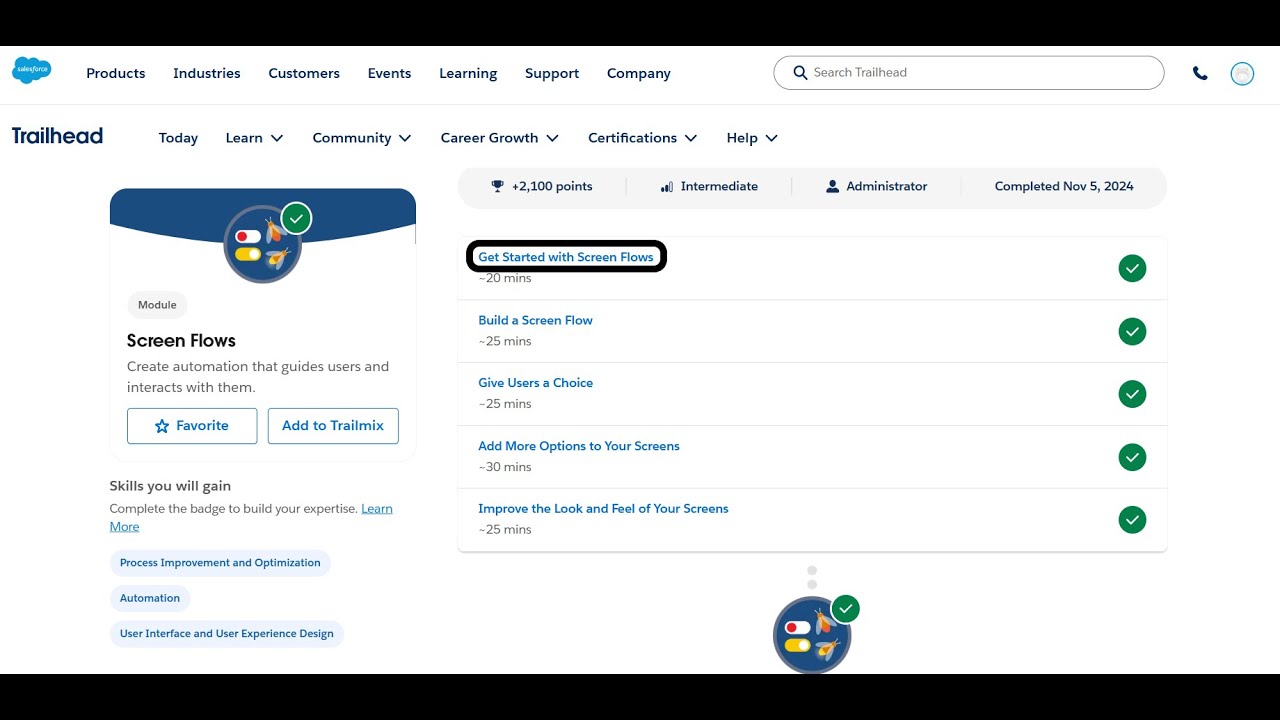Open the Industries menu
The height and width of the screenshot is (720, 1280).
point(207,73)
